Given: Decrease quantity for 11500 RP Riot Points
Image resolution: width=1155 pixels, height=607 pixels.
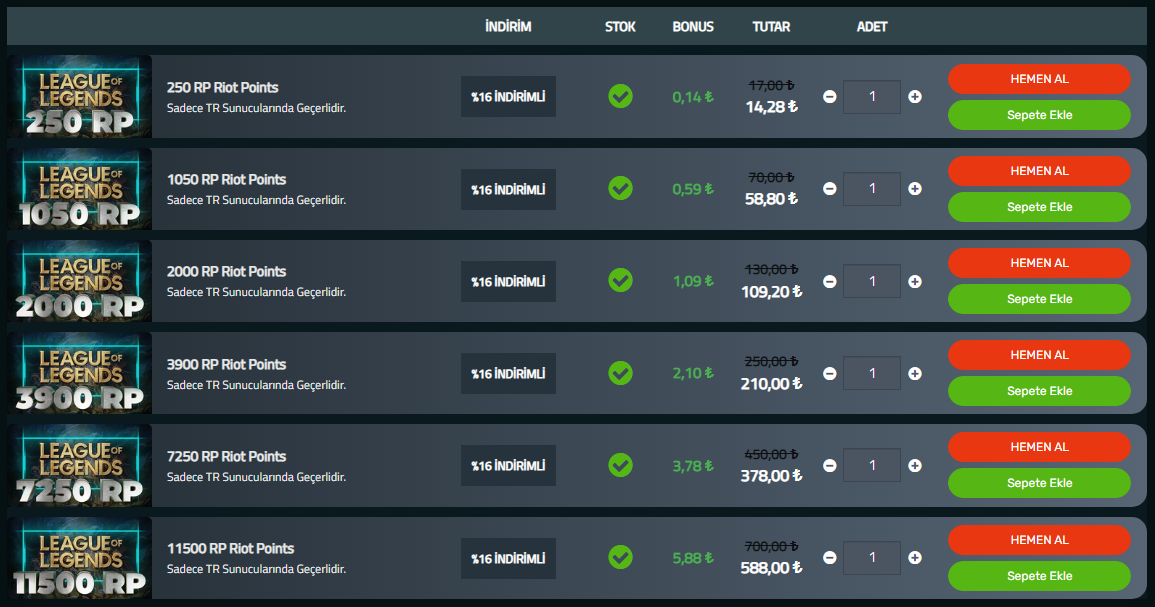Looking at the screenshot, I should (829, 558).
